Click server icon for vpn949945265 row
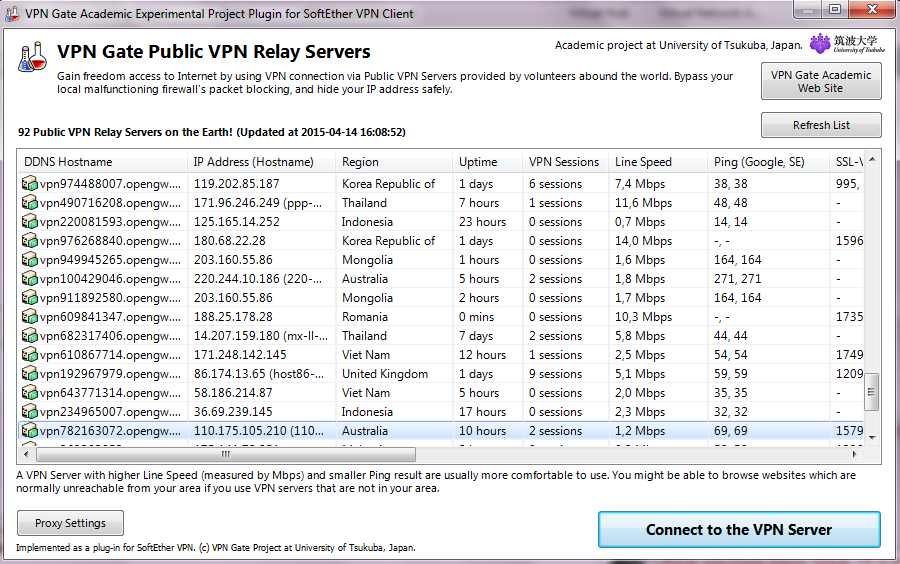The height and width of the screenshot is (564, 900). [x=29, y=259]
